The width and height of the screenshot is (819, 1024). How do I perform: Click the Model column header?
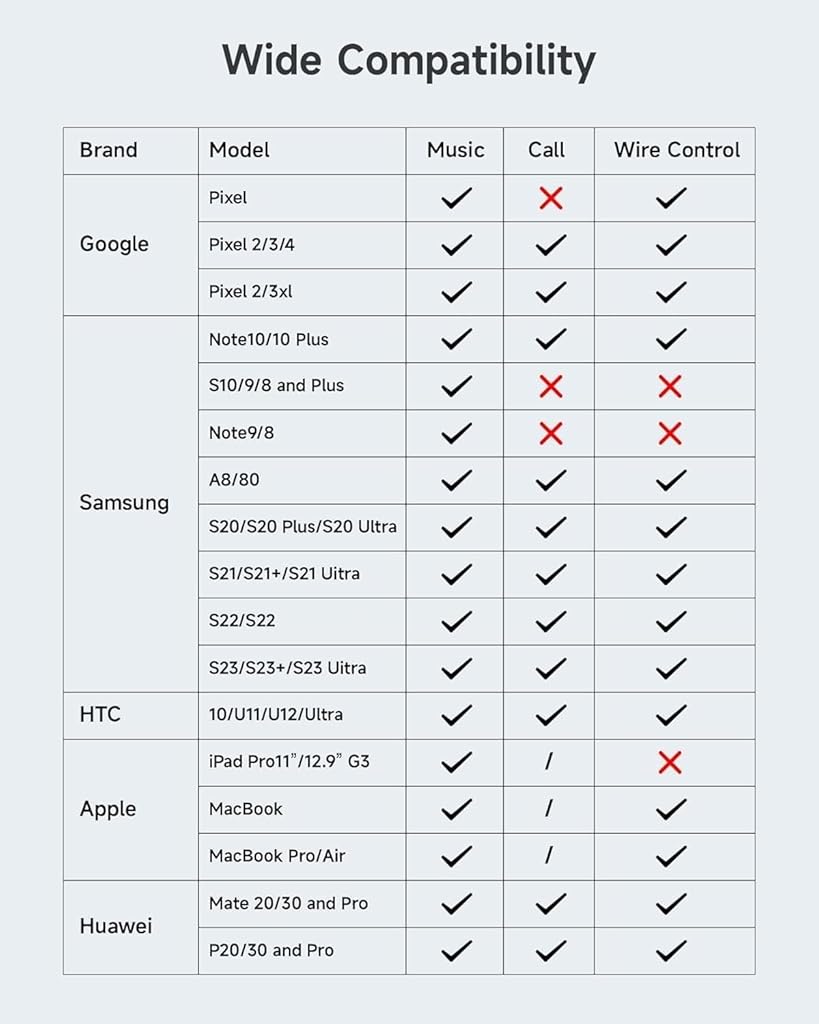pos(239,150)
